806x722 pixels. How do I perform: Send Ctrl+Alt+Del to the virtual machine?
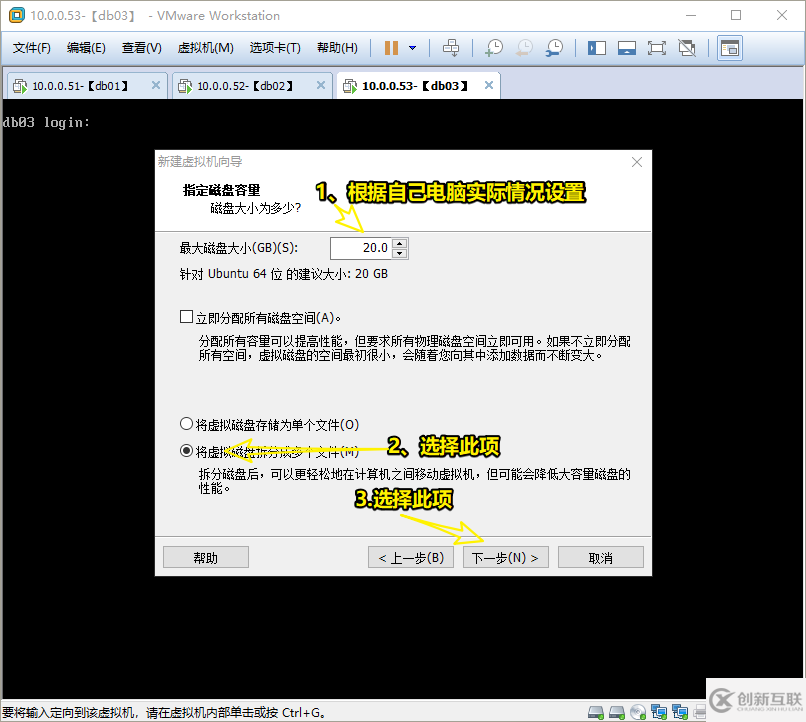click(x=451, y=48)
